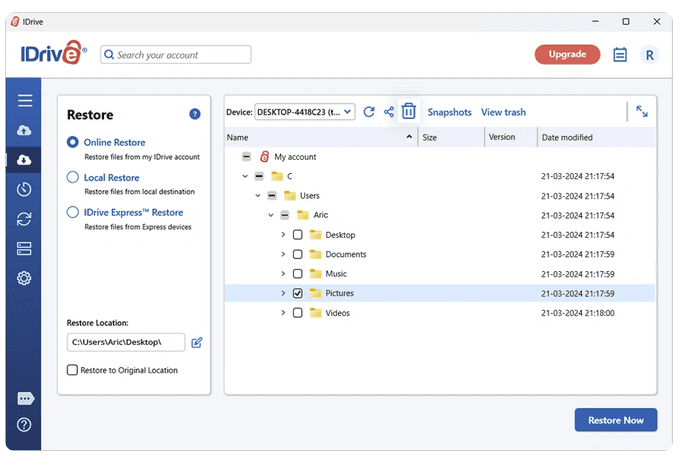
Task: Sort by Size column header
Action: click(x=451, y=137)
